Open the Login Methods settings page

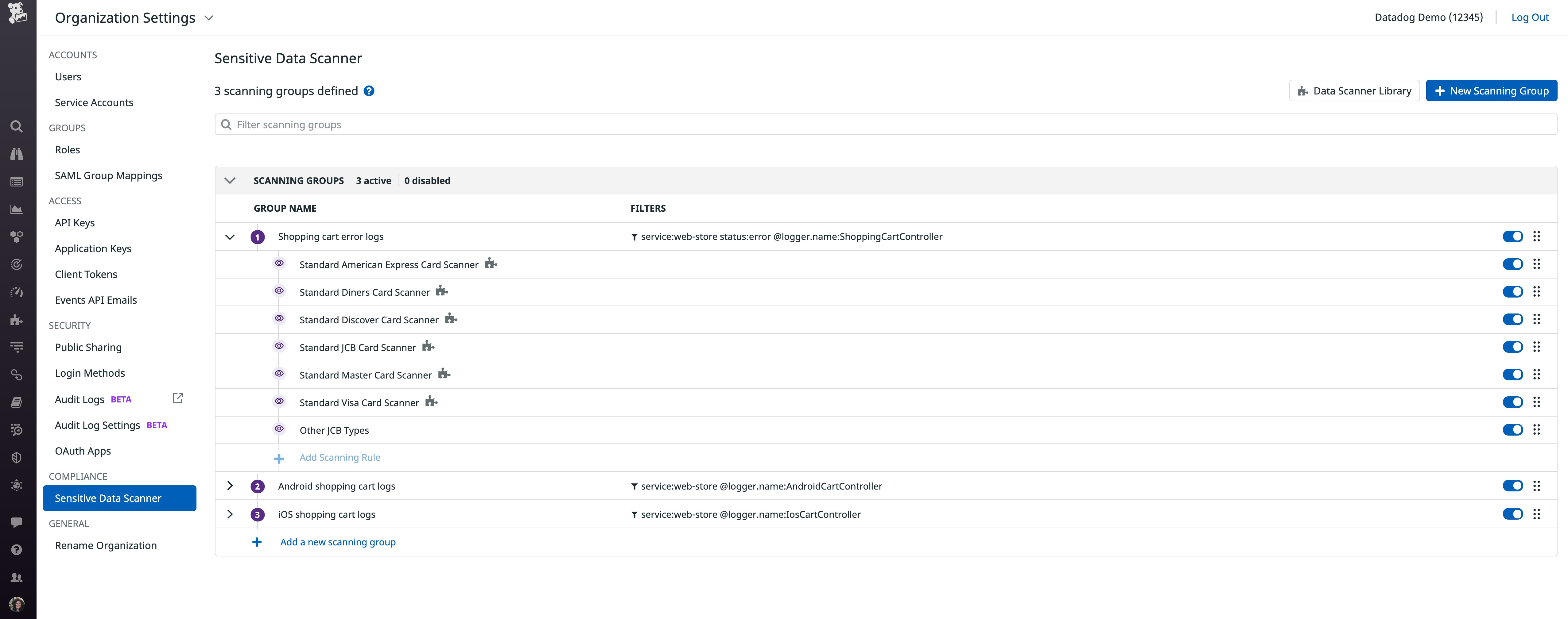coord(89,373)
